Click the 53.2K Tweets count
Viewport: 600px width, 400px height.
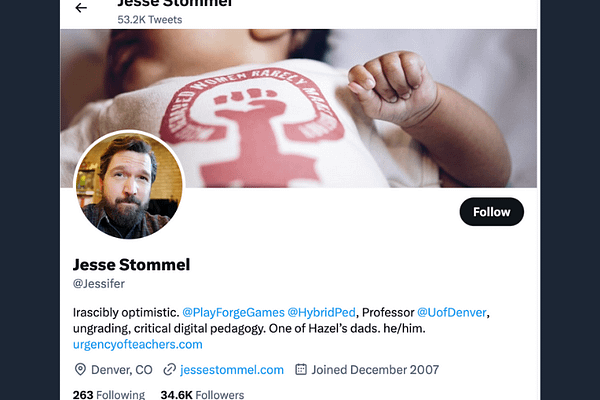150,19
